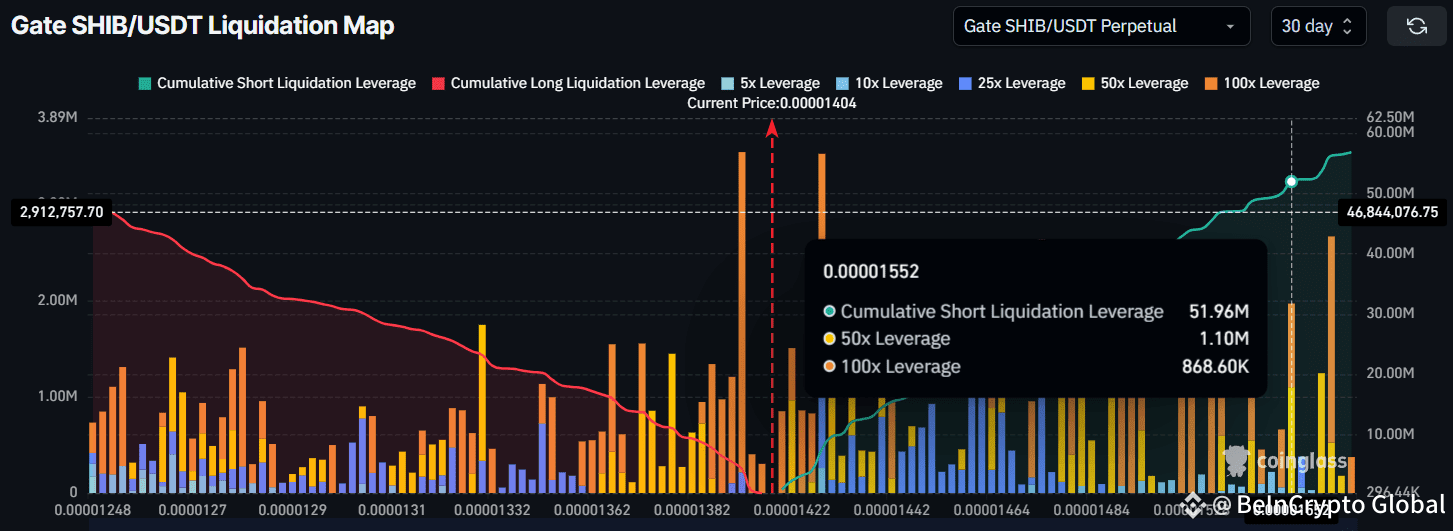Open the Gate SHIB/USDT Perpetual dropdown
Viewport: 1453px width, 531px height.
tap(1102, 26)
